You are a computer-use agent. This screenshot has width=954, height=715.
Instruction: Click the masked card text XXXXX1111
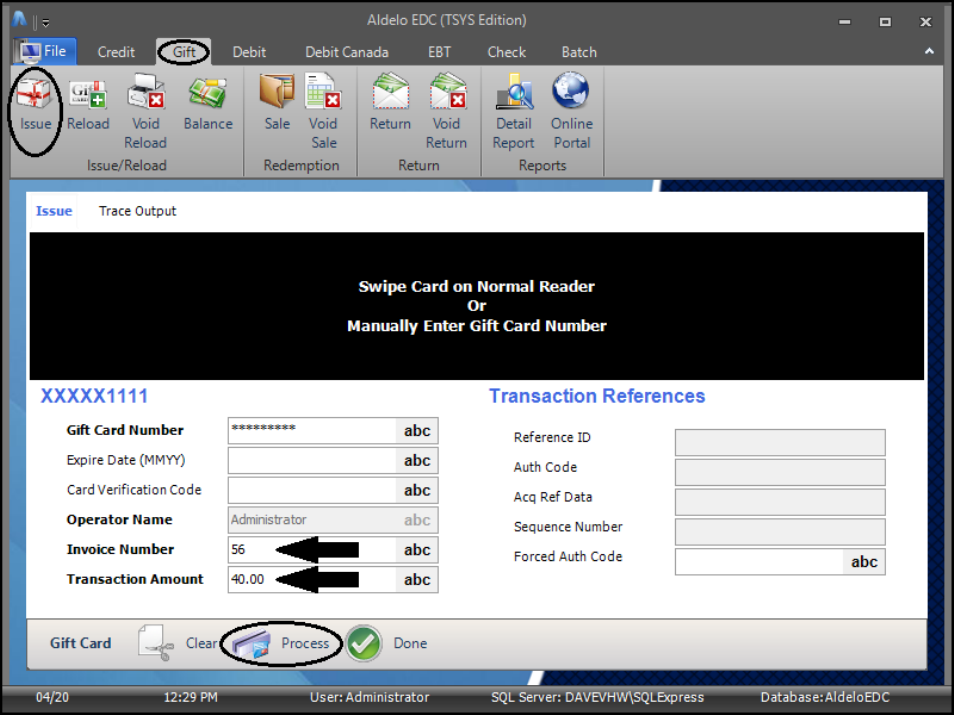[x=94, y=396]
